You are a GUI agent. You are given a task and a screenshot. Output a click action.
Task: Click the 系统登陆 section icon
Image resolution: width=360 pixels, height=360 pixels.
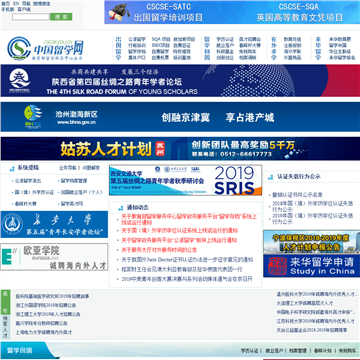point(12,169)
